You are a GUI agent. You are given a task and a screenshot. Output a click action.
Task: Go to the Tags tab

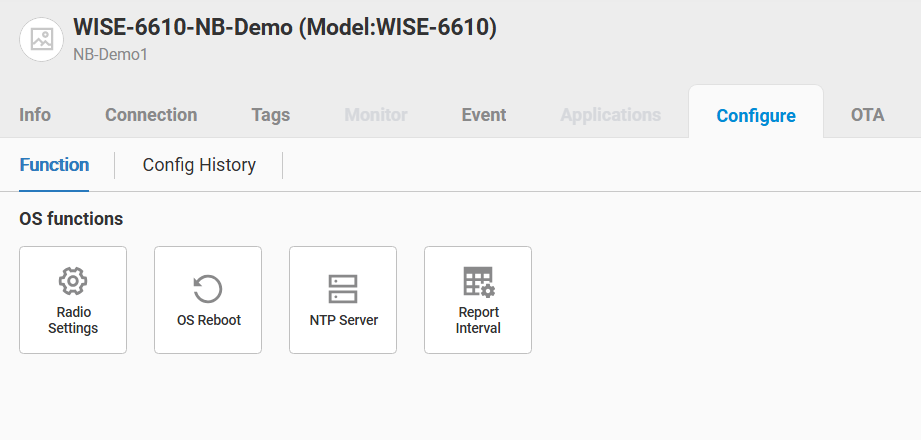[270, 115]
